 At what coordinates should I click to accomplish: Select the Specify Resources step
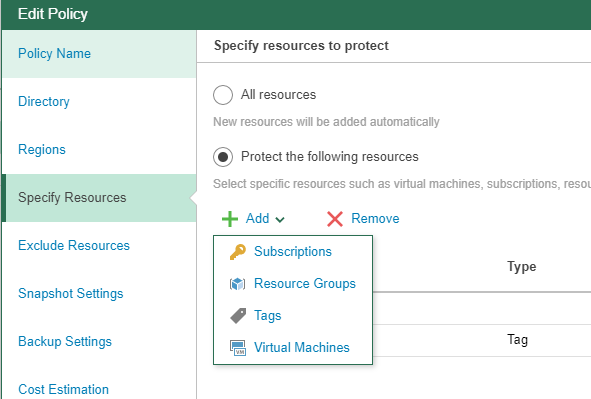pos(99,197)
